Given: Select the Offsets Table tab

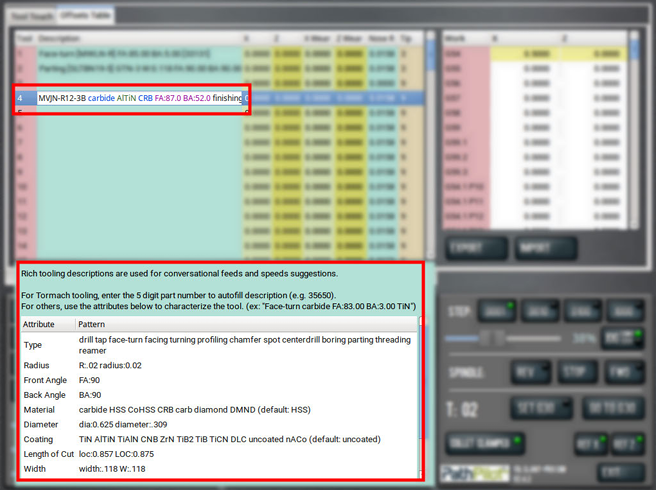Looking at the screenshot, I should 84,15.
